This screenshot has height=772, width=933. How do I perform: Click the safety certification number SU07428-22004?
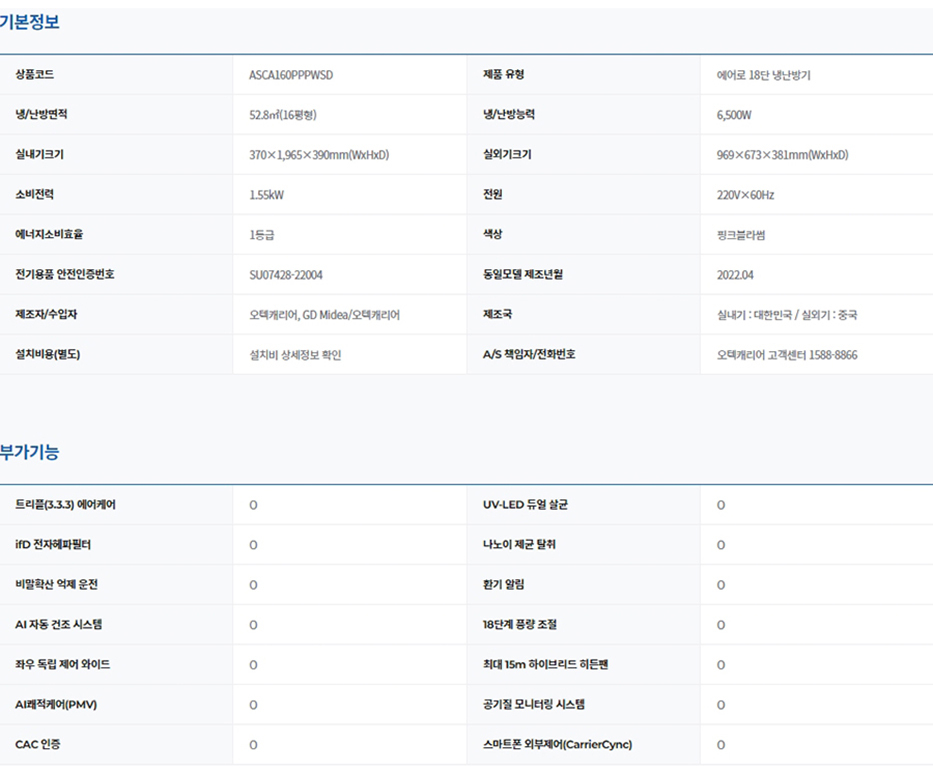[x=286, y=275]
